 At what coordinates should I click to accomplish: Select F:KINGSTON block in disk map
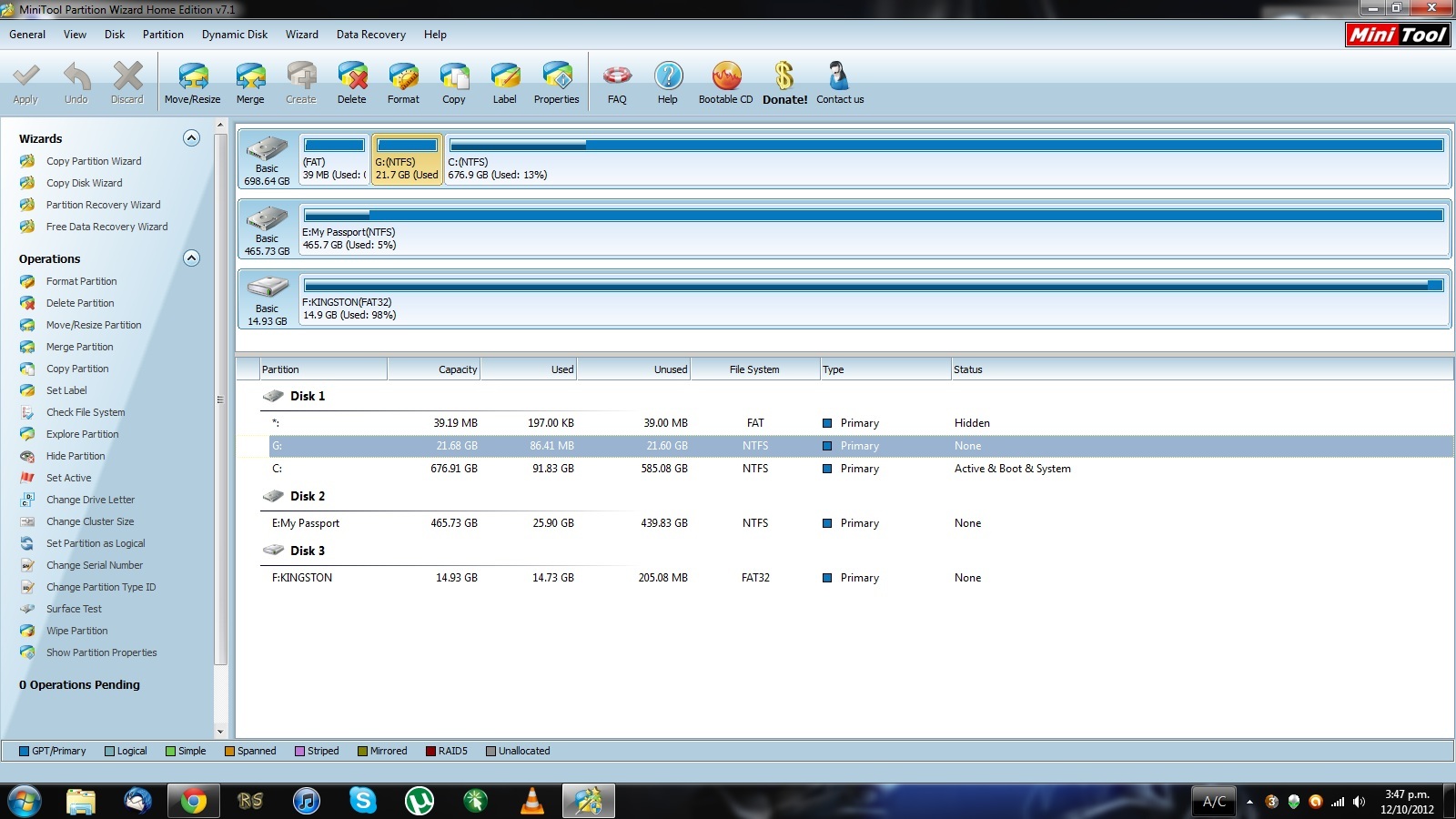(874, 299)
